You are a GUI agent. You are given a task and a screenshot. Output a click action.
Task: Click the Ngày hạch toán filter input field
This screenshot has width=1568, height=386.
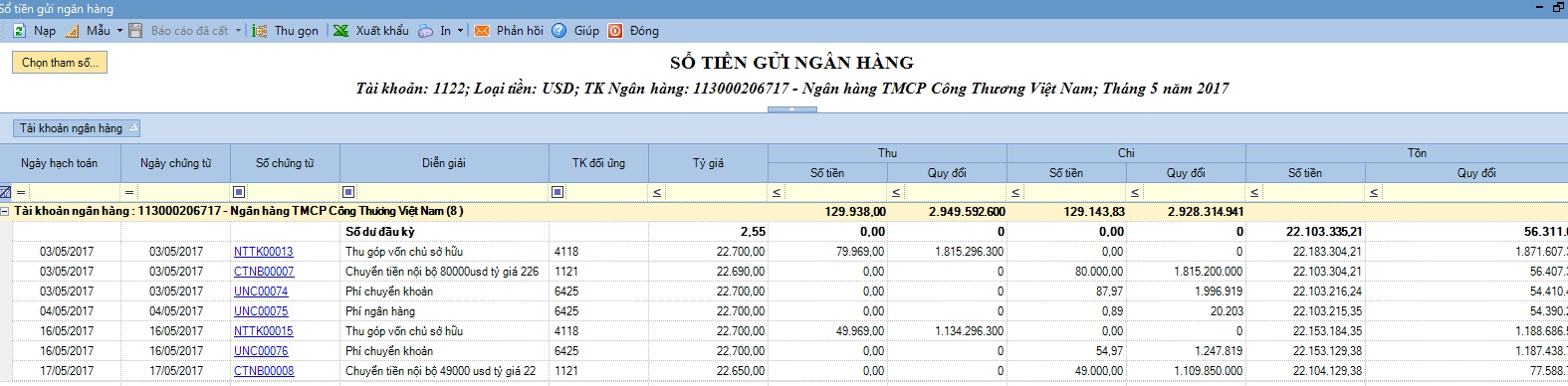pos(74,192)
